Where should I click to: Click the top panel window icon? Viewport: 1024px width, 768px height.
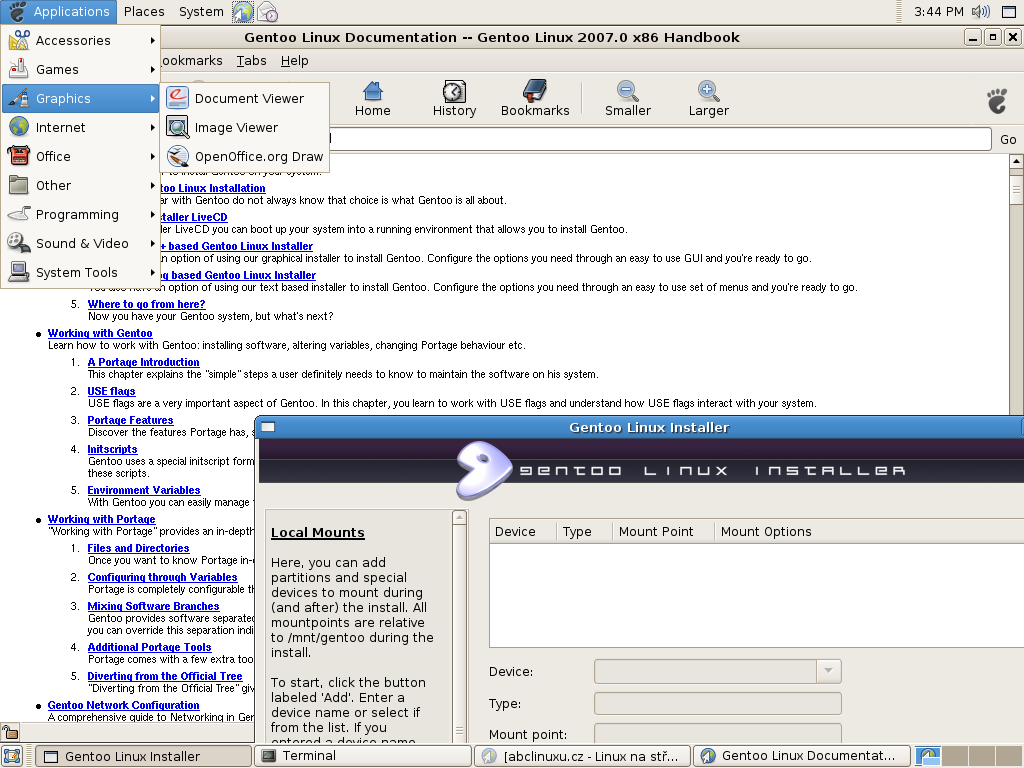coord(1009,11)
